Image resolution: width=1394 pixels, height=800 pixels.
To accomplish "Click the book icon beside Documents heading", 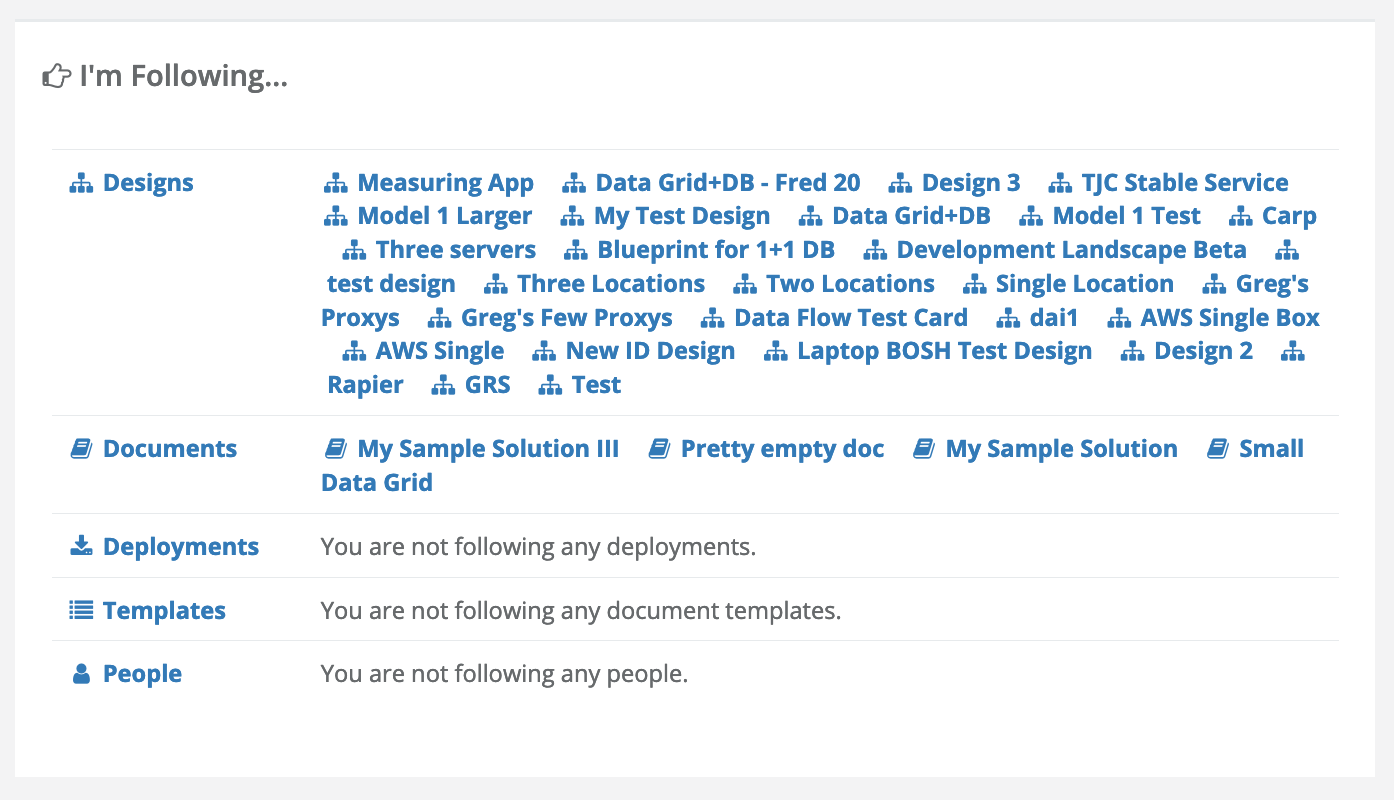I will 81,450.
